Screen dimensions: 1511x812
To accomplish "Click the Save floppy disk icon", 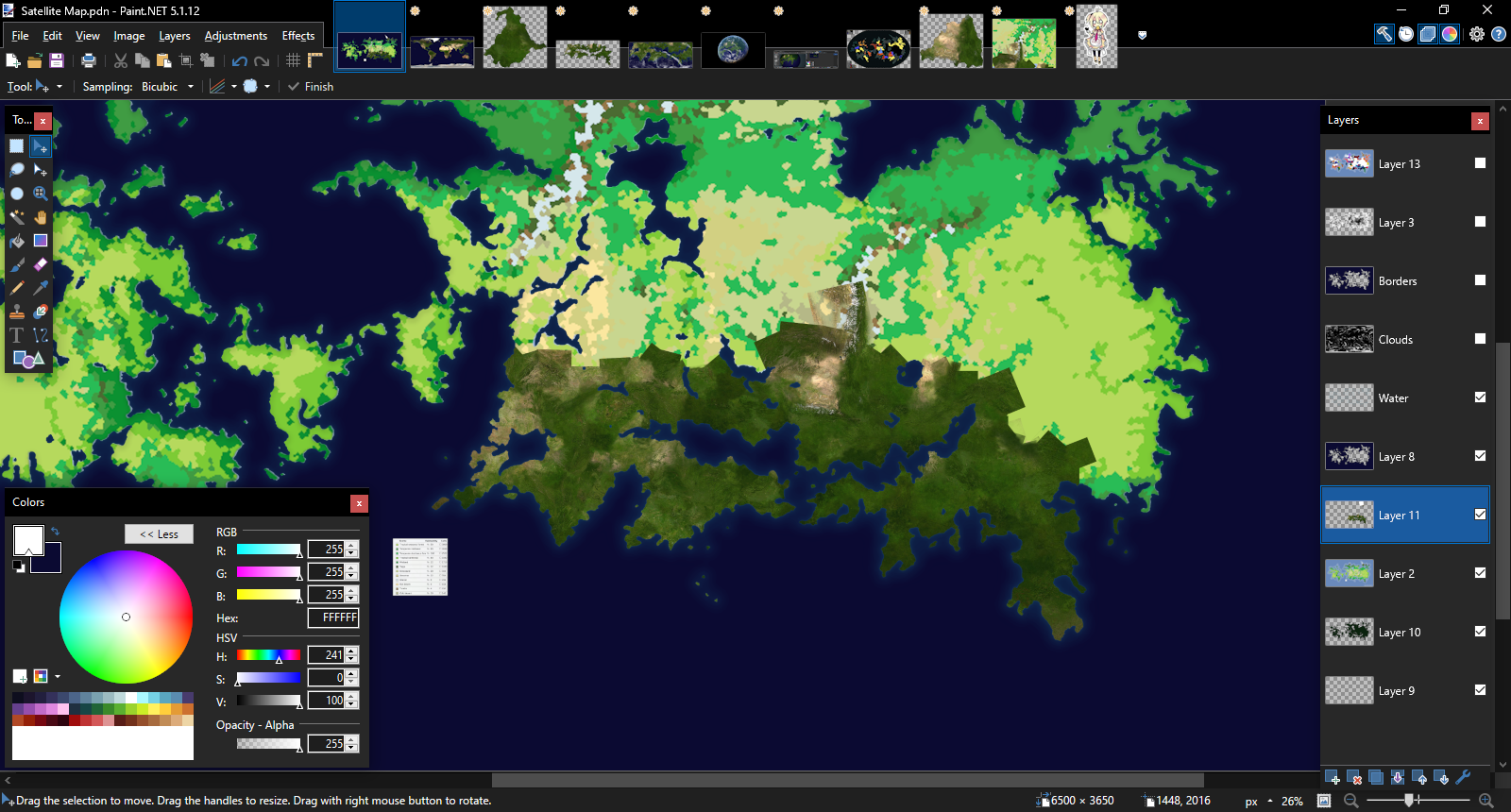I will pos(57,60).
